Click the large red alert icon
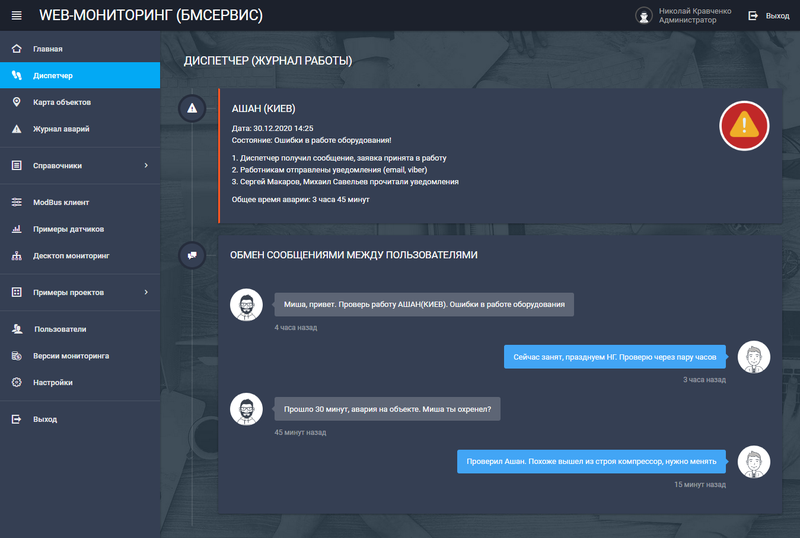 pyautogui.click(x=744, y=126)
